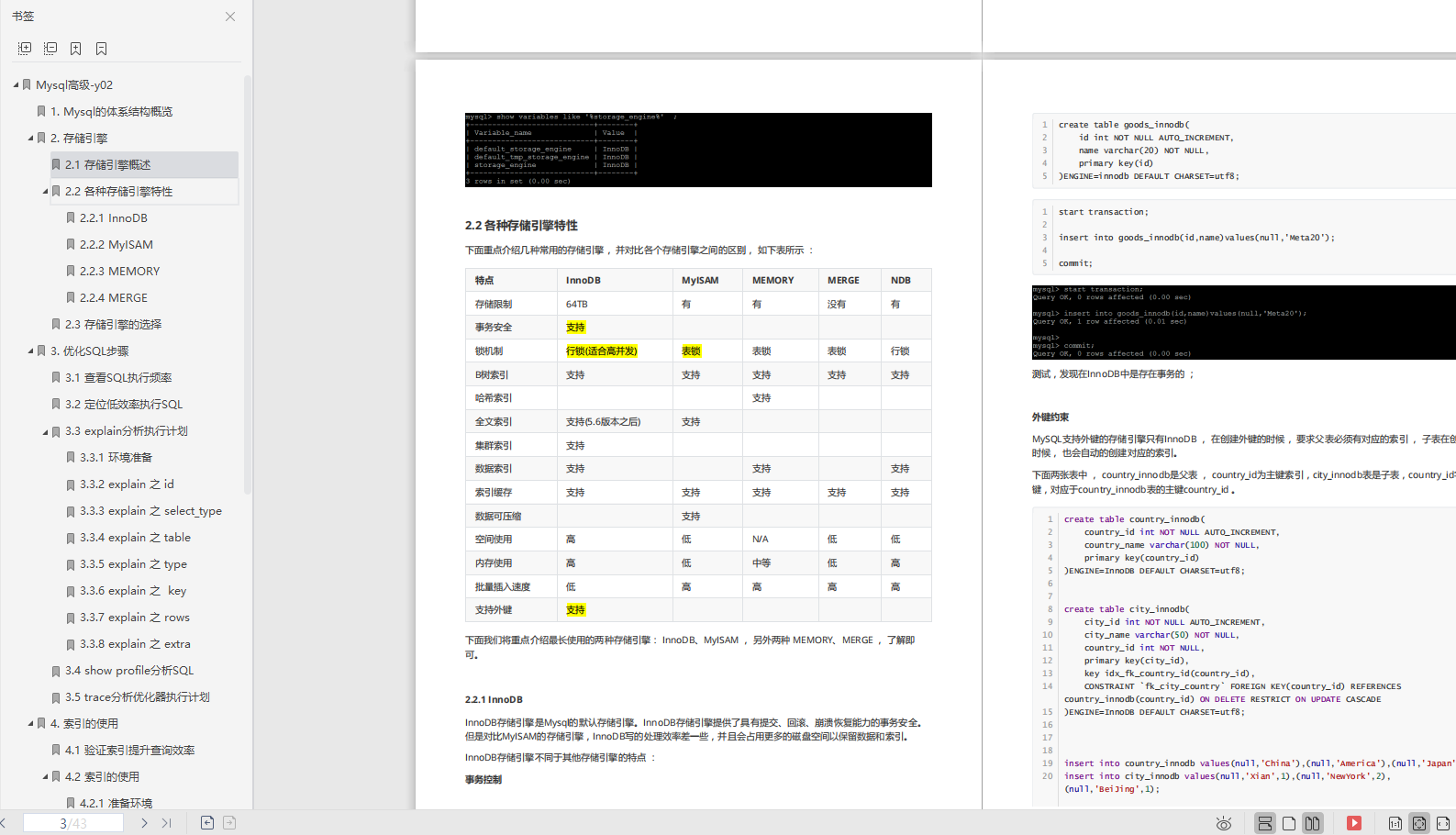Collapse the 3. 优化SQL步骤 node
Viewport: 1456px width, 835px height.
[31, 351]
